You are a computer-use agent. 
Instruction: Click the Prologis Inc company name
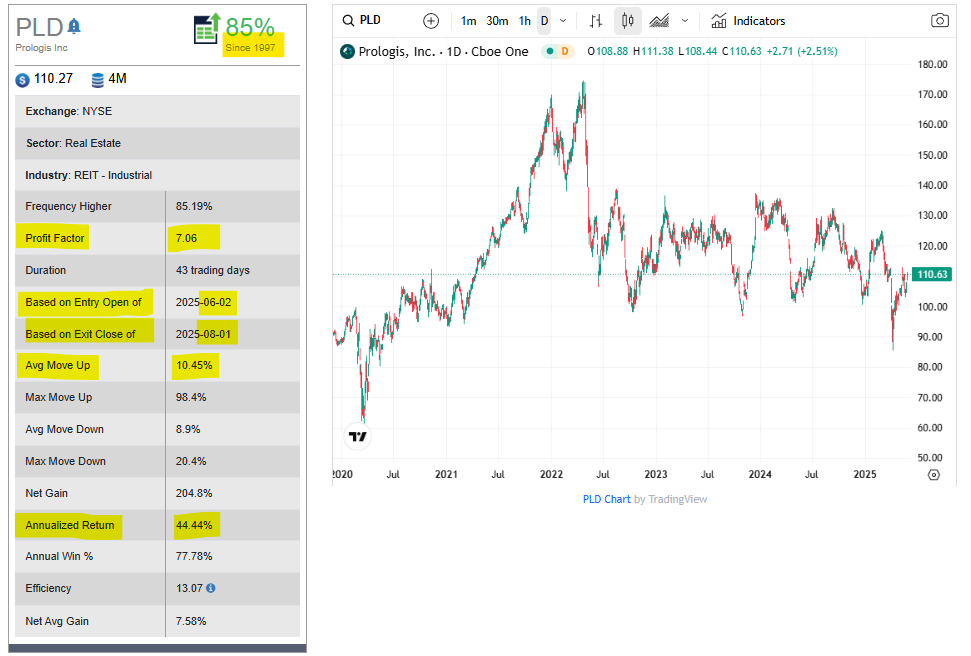tap(41, 48)
